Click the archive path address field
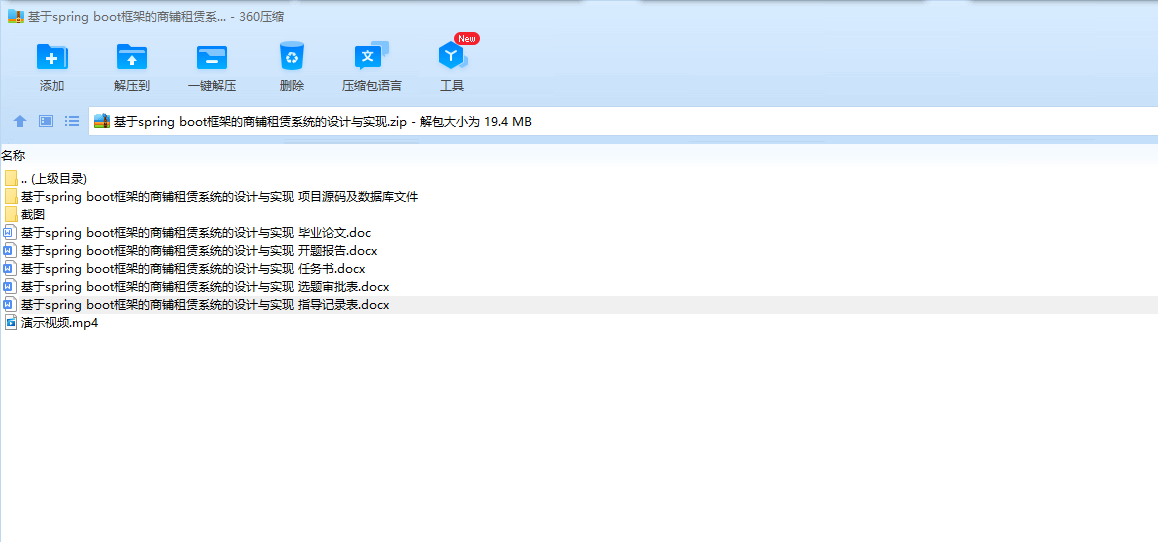This screenshot has width=1158, height=542. (x=623, y=122)
